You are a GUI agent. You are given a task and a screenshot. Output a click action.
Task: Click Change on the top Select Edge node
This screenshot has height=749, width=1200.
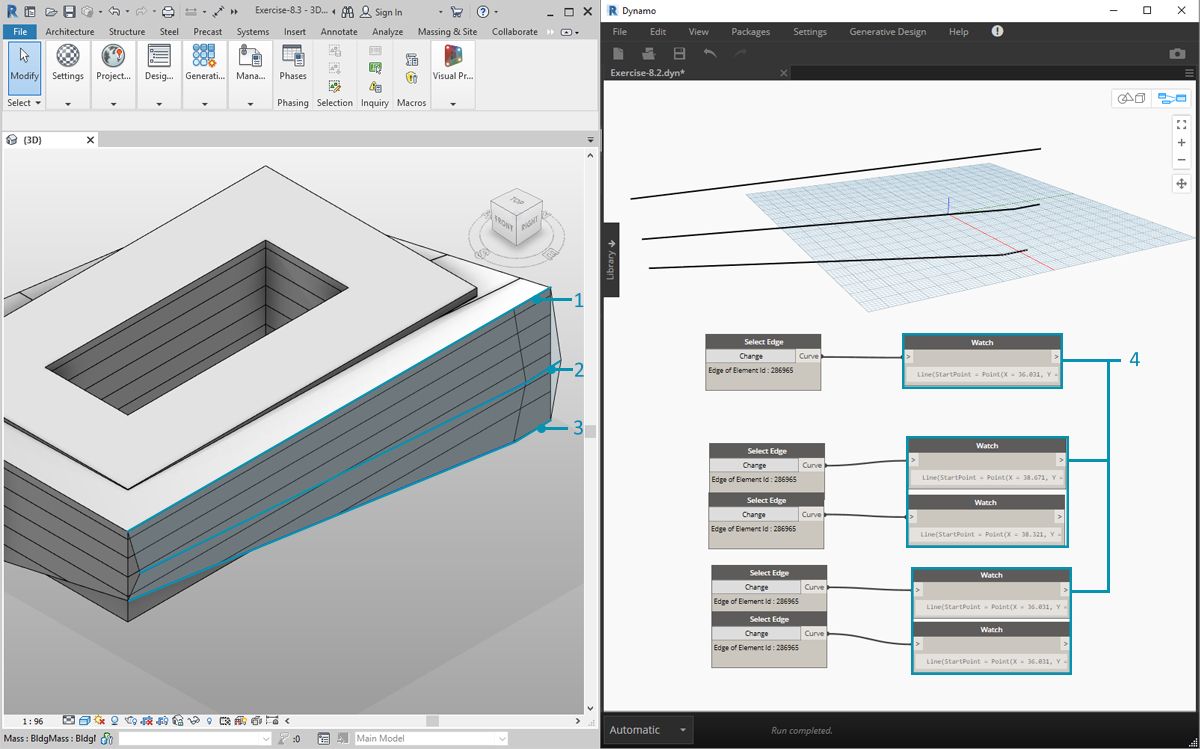[x=751, y=356]
